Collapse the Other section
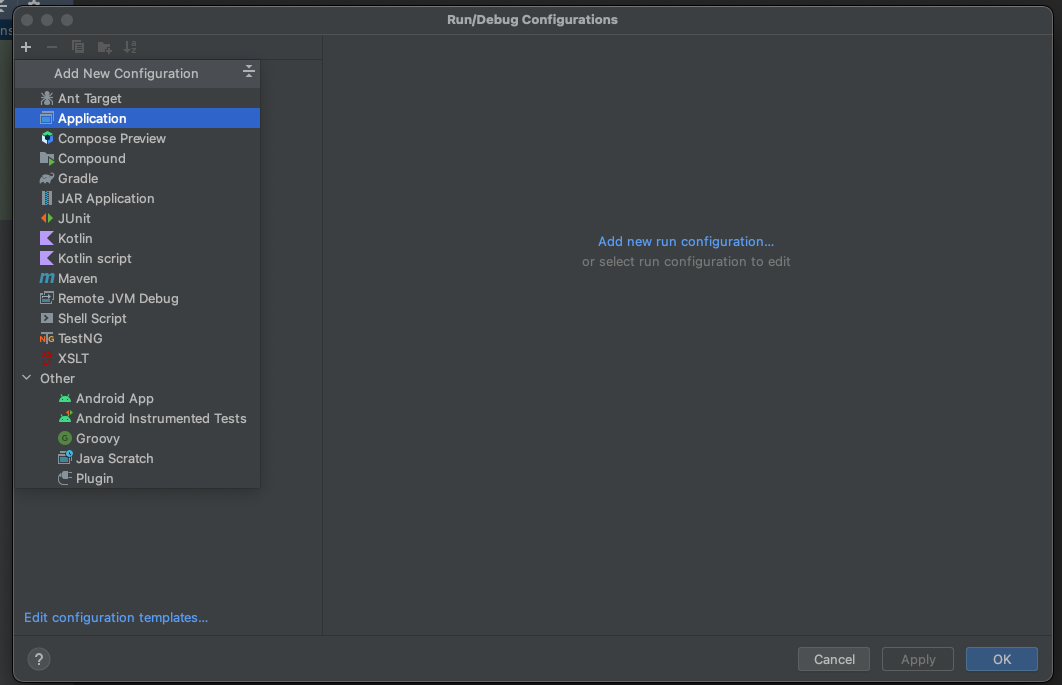The width and height of the screenshot is (1062, 685). coord(26,378)
